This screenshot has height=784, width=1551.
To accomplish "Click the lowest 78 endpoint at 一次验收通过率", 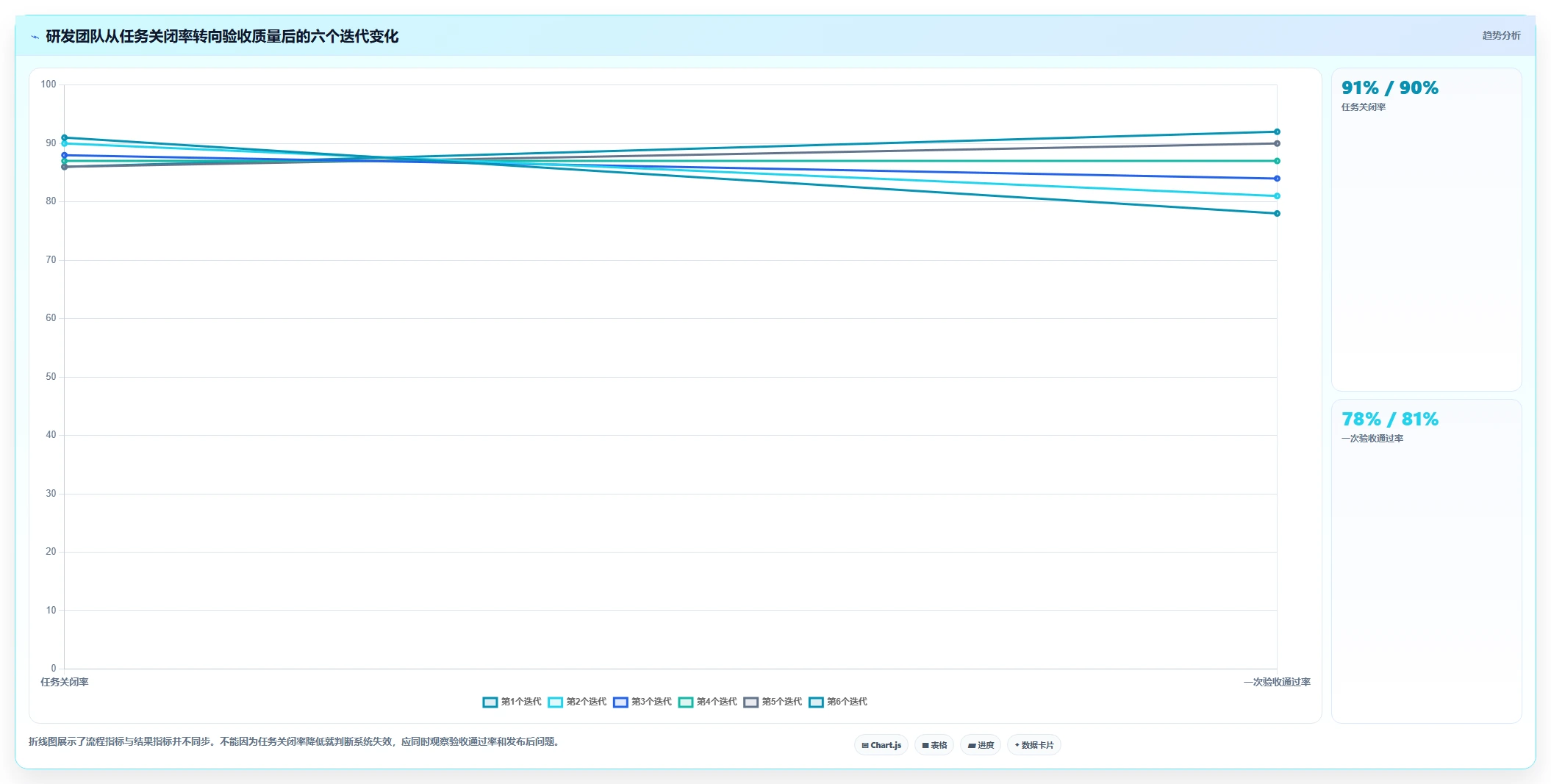I will 1277,214.
